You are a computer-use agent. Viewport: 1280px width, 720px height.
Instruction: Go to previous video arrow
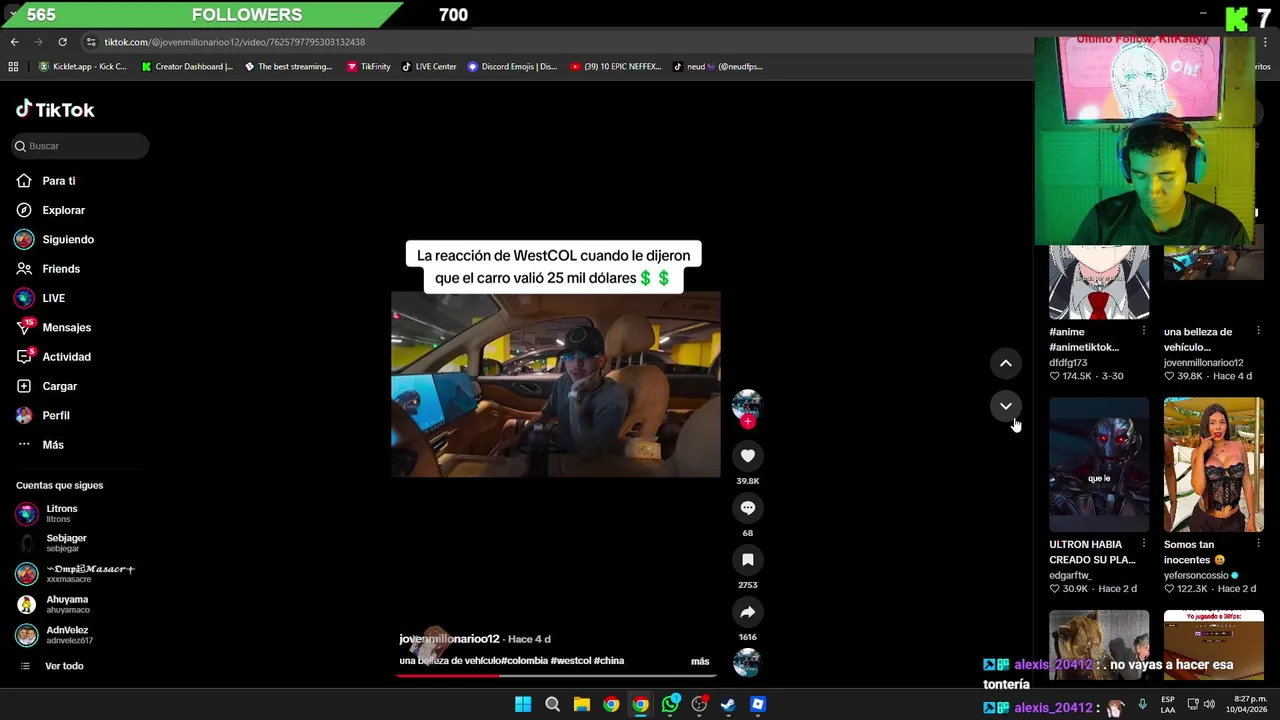click(x=1006, y=363)
